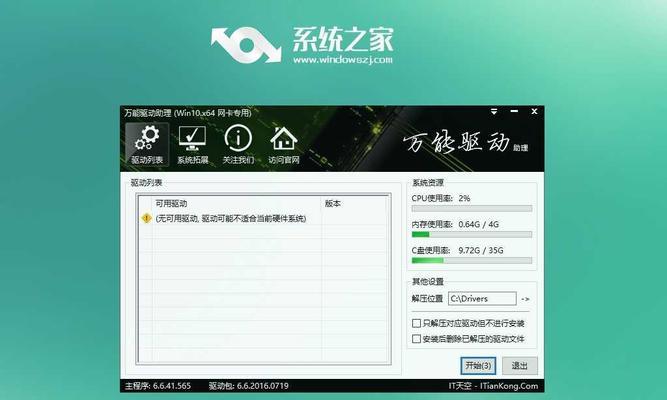This screenshot has width=667, height=400.
Task: Click the 系统之家 logo at top
Action: (x=302, y=45)
